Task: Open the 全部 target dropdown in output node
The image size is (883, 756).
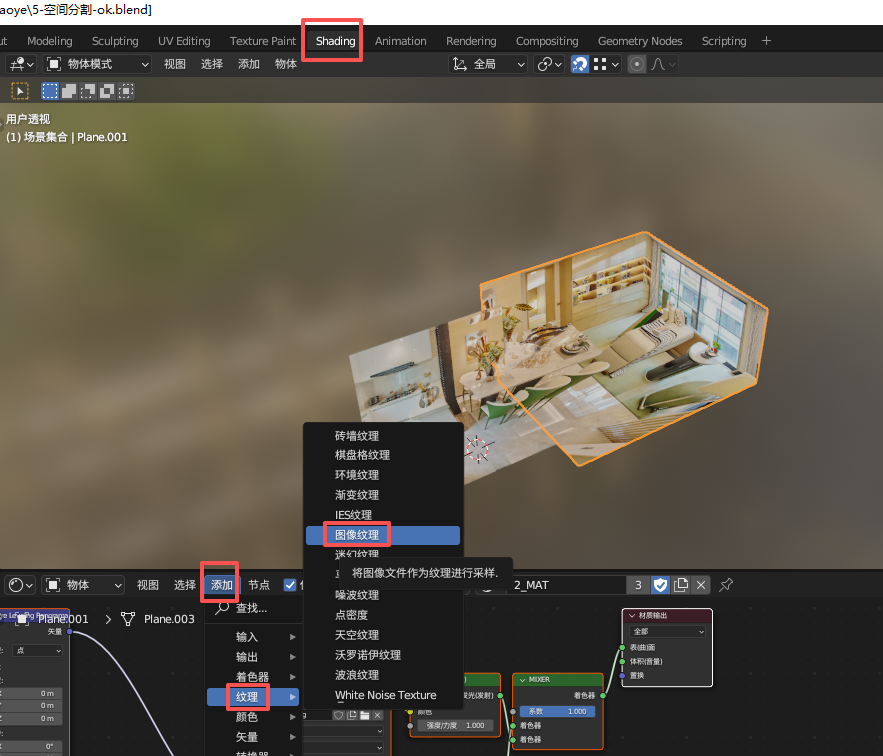Action: pos(668,631)
